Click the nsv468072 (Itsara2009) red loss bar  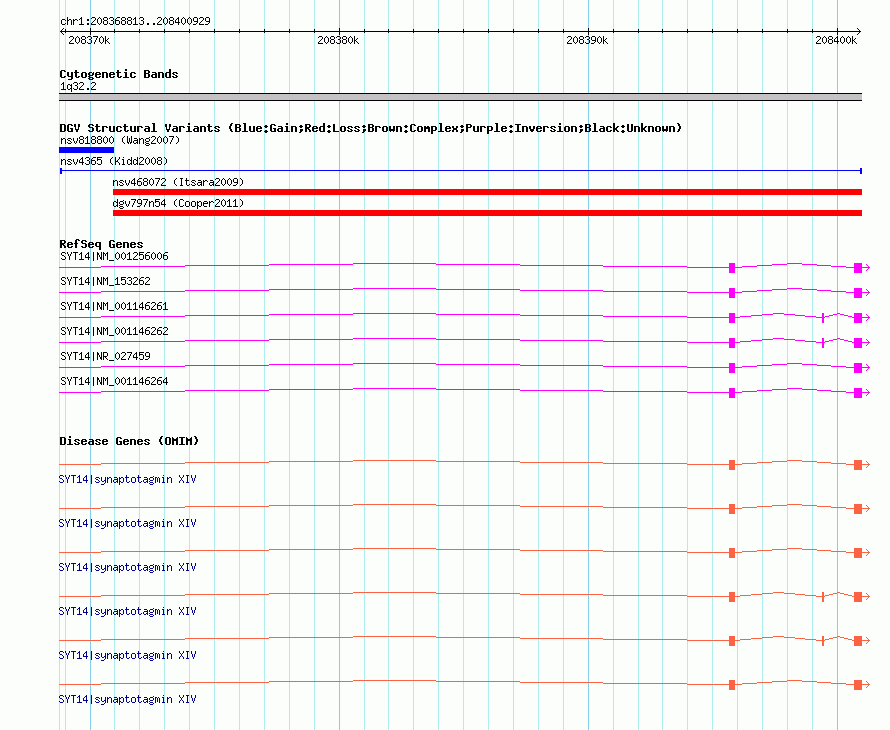coord(487,192)
